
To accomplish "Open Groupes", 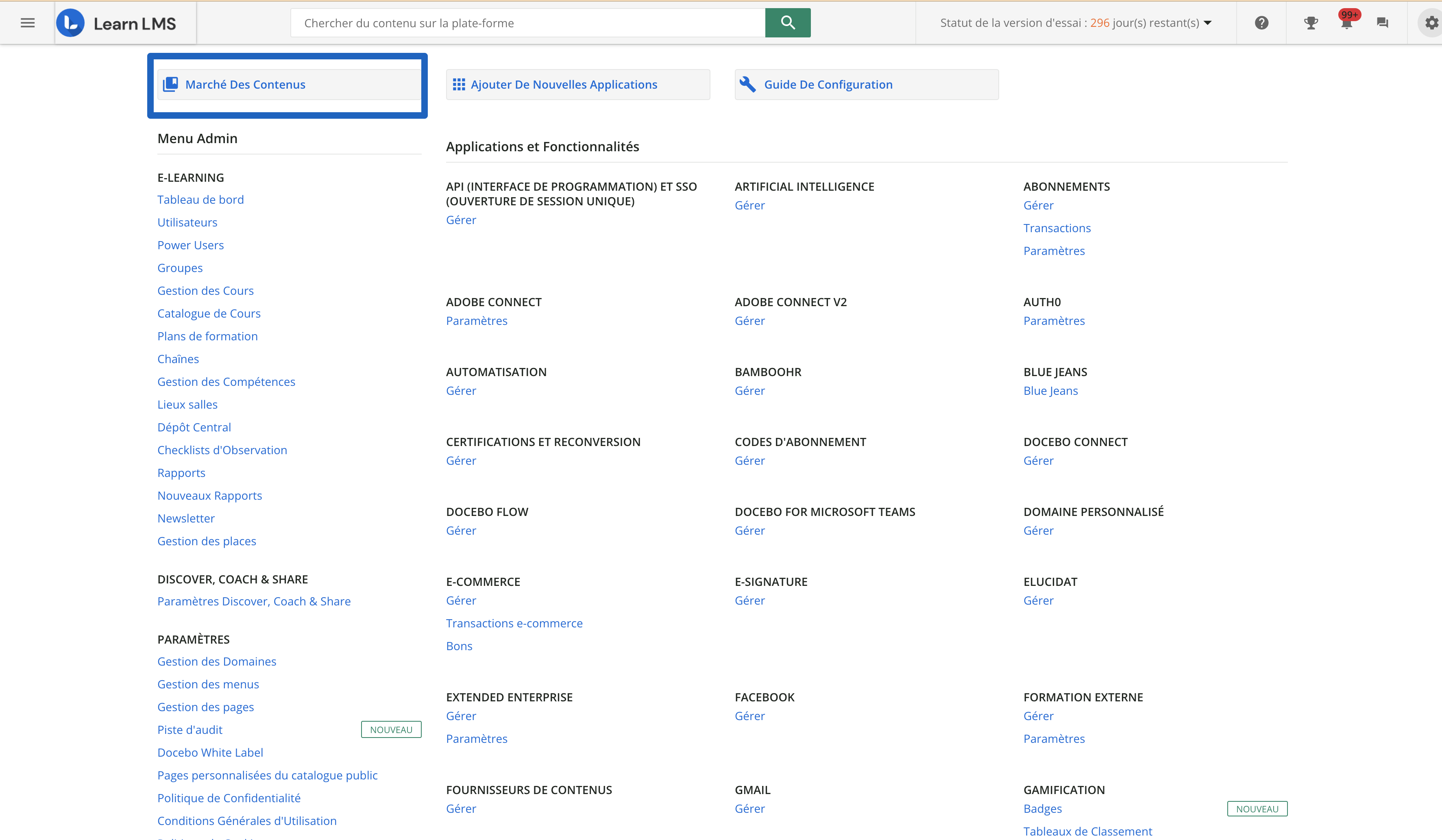I will pos(180,268).
